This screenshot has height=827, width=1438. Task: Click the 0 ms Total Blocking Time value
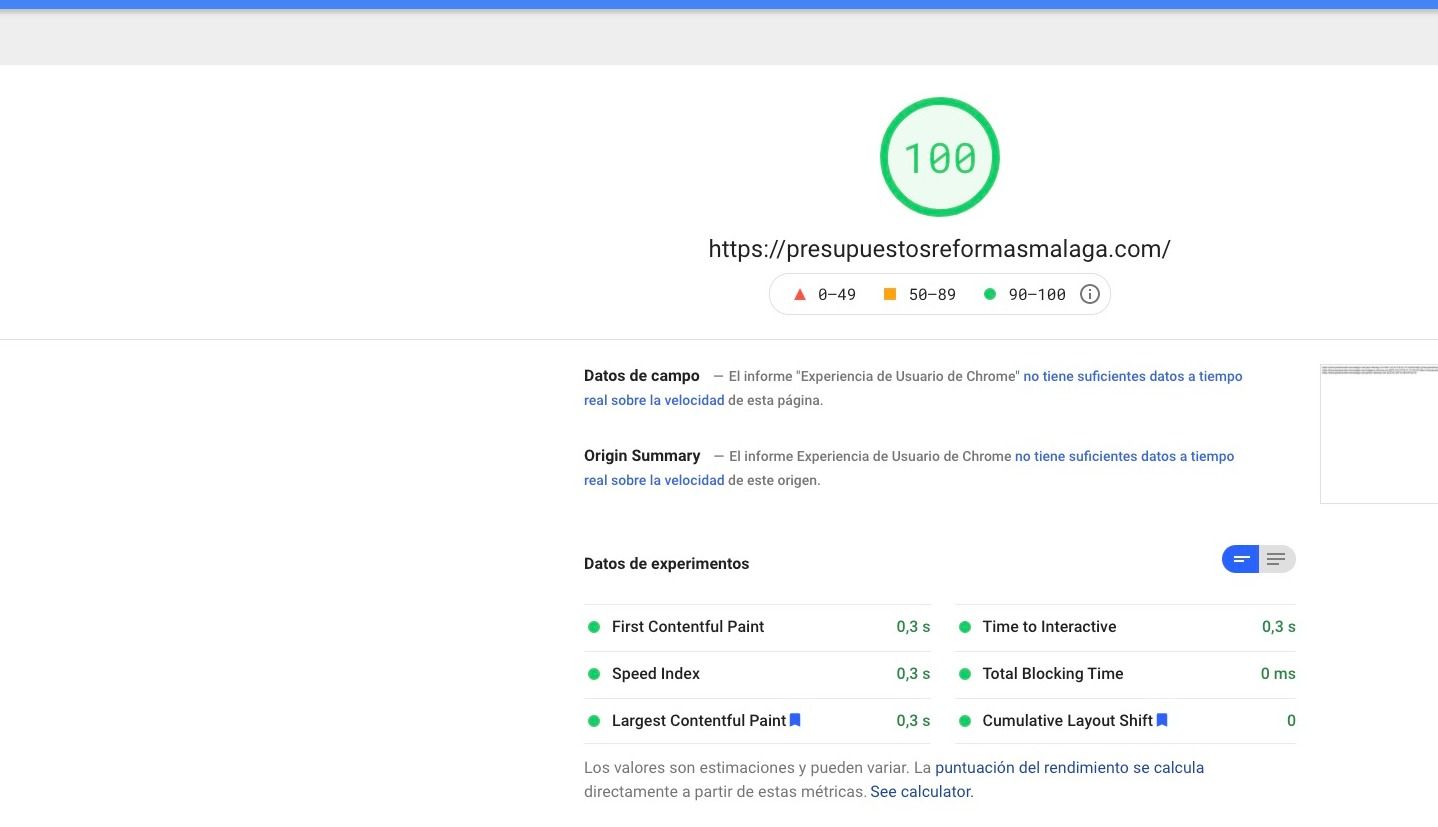pos(1278,674)
